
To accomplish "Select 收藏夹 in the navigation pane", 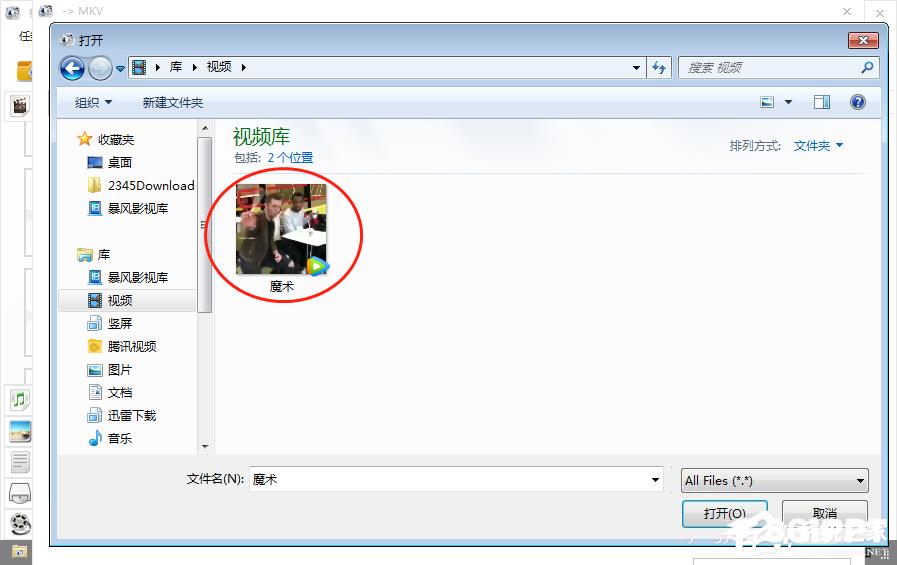I will [116, 140].
